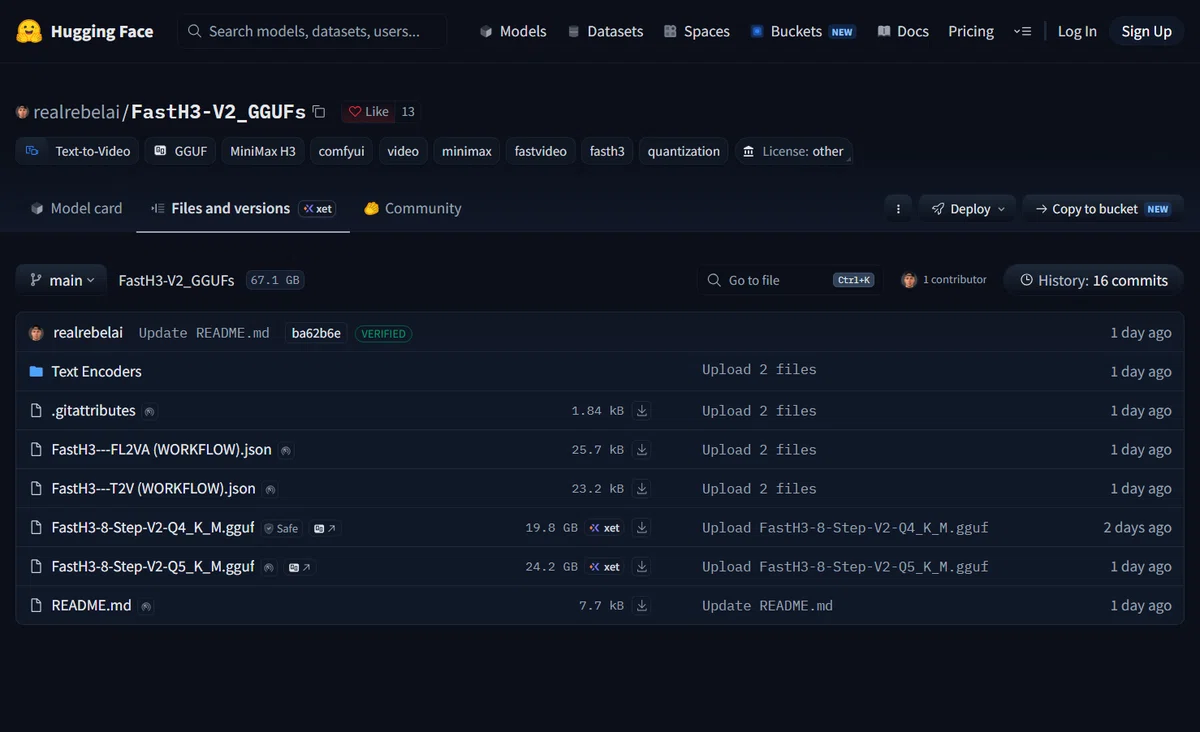The width and height of the screenshot is (1200, 732).
Task: Download the .gitattributes file
Action: [642, 411]
